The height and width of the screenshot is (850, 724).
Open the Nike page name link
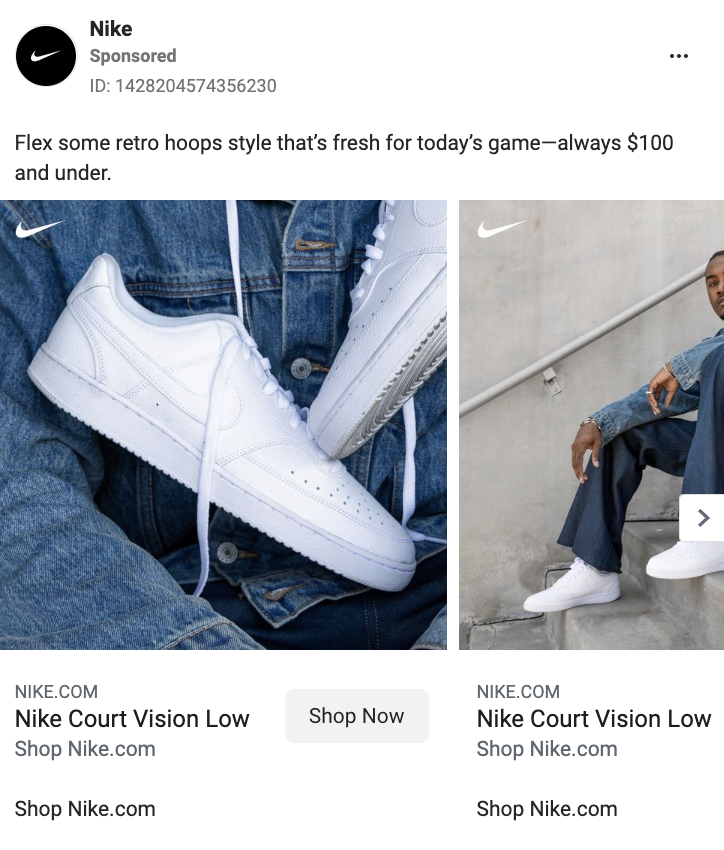tap(111, 29)
